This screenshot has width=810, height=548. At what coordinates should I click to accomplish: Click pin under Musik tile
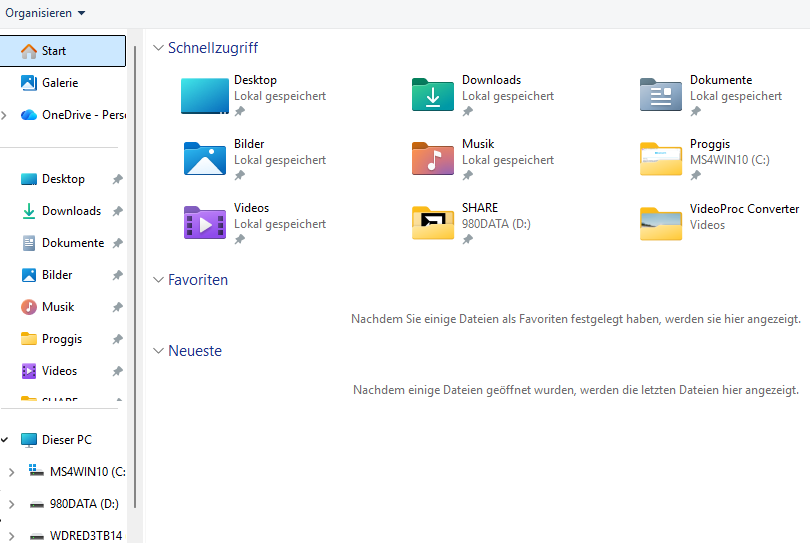[468, 175]
